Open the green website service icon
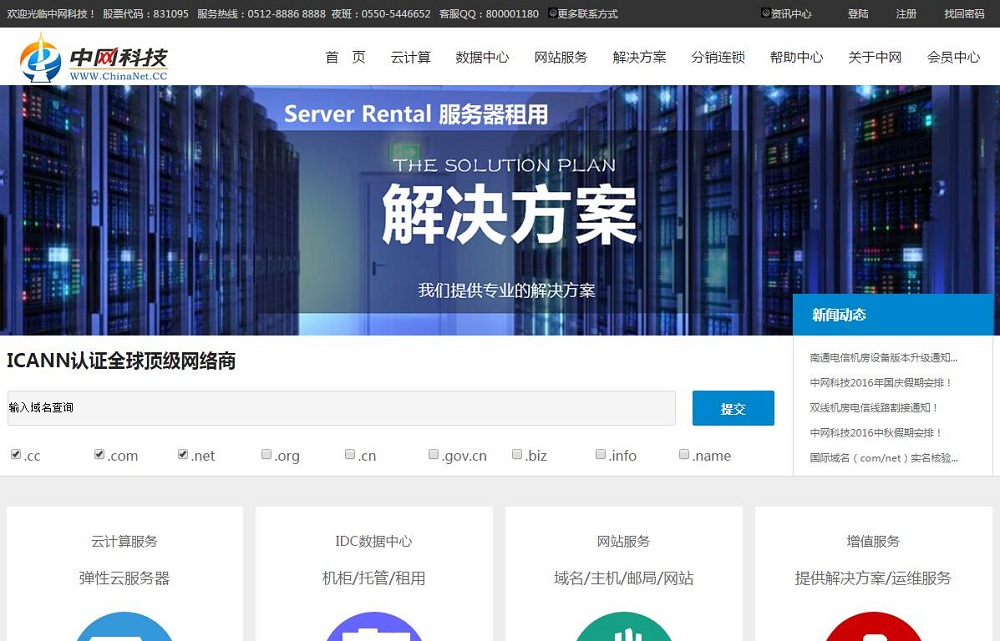The height and width of the screenshot is (641, 1000). (624, 626)
